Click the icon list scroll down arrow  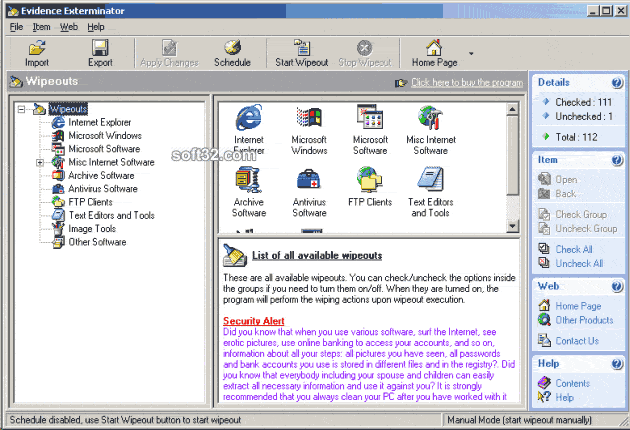(512, 226)
